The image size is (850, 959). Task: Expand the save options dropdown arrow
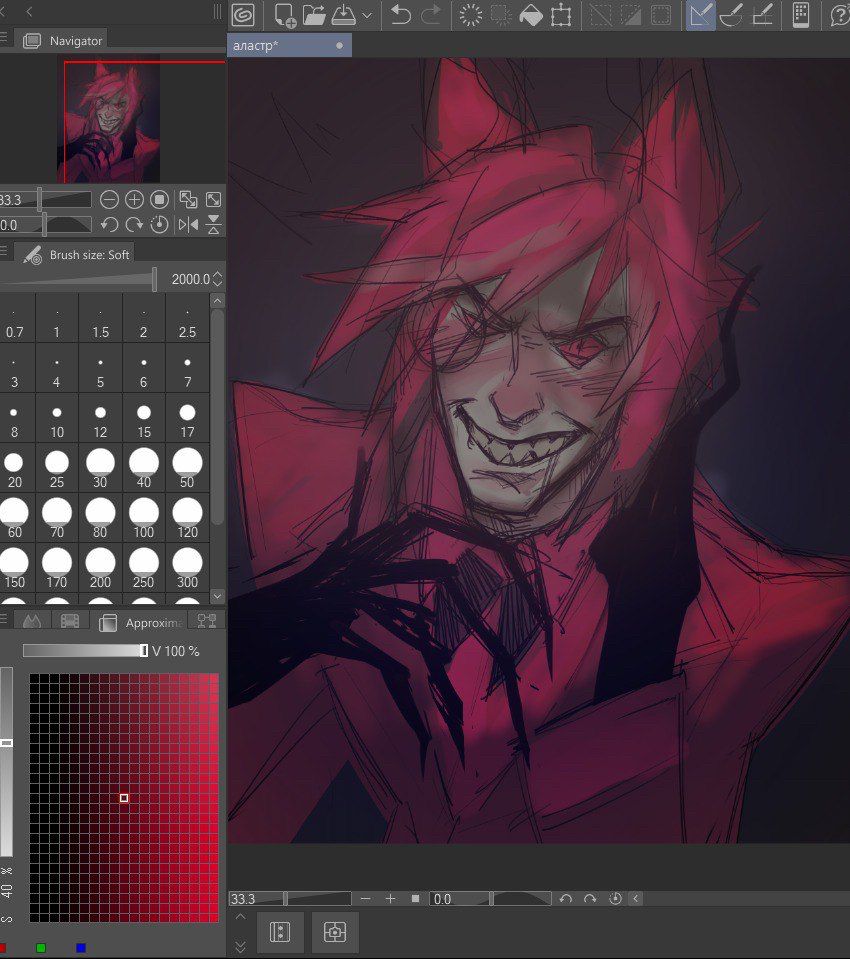(367, 15)
